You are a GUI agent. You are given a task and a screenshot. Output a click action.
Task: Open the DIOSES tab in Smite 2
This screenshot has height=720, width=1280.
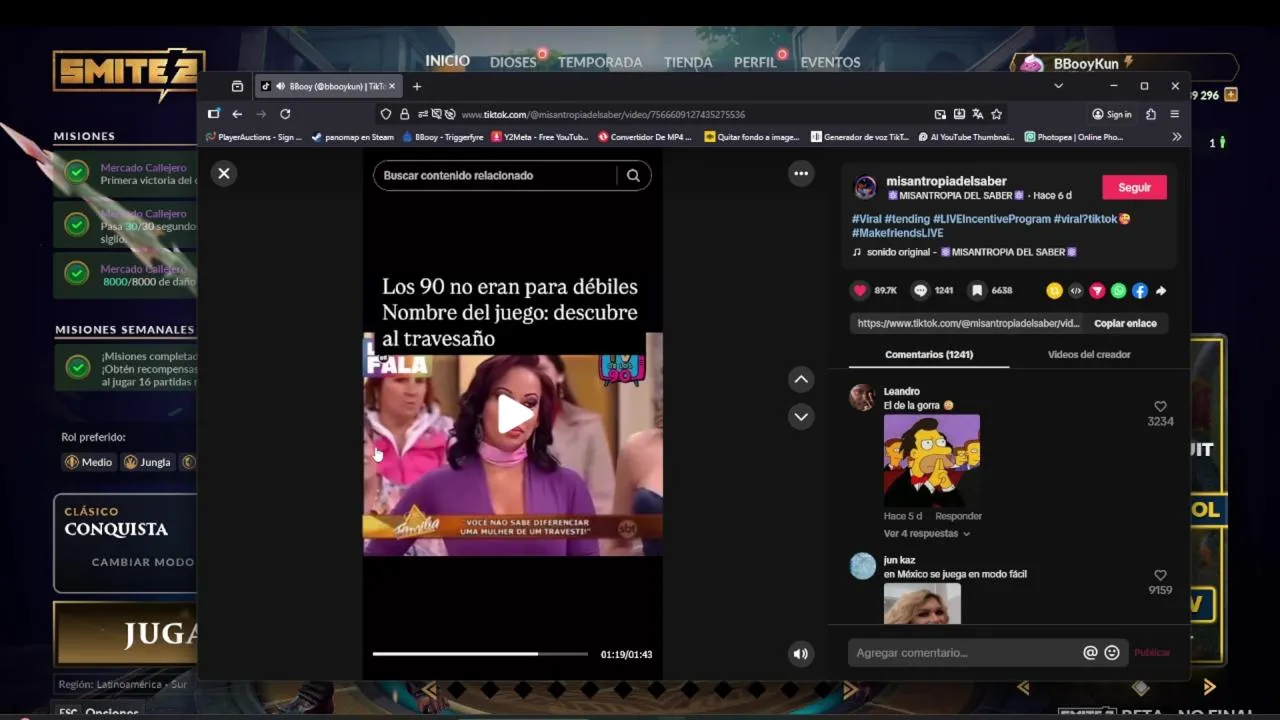coord(513,62)
